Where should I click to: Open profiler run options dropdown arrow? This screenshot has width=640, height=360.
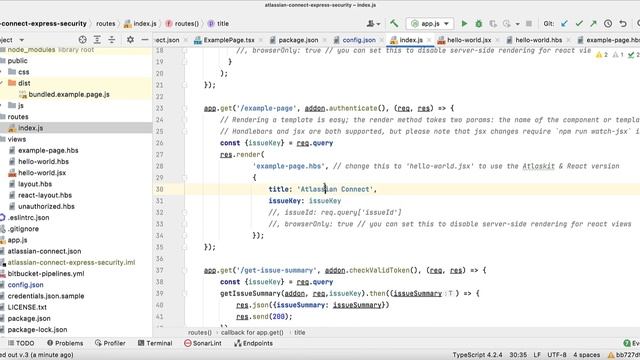click(517, 24)
